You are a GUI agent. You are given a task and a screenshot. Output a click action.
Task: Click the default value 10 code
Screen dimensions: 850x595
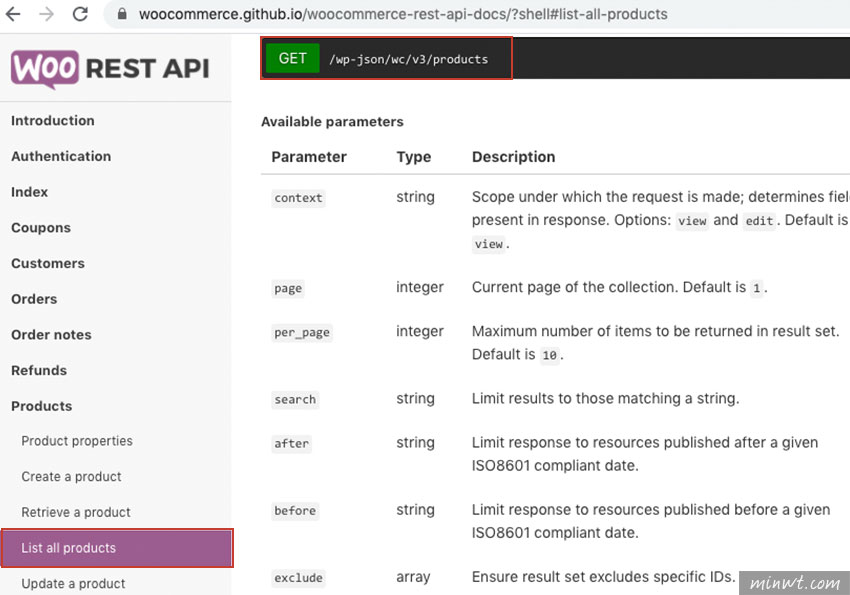click(x=550, y=355)
